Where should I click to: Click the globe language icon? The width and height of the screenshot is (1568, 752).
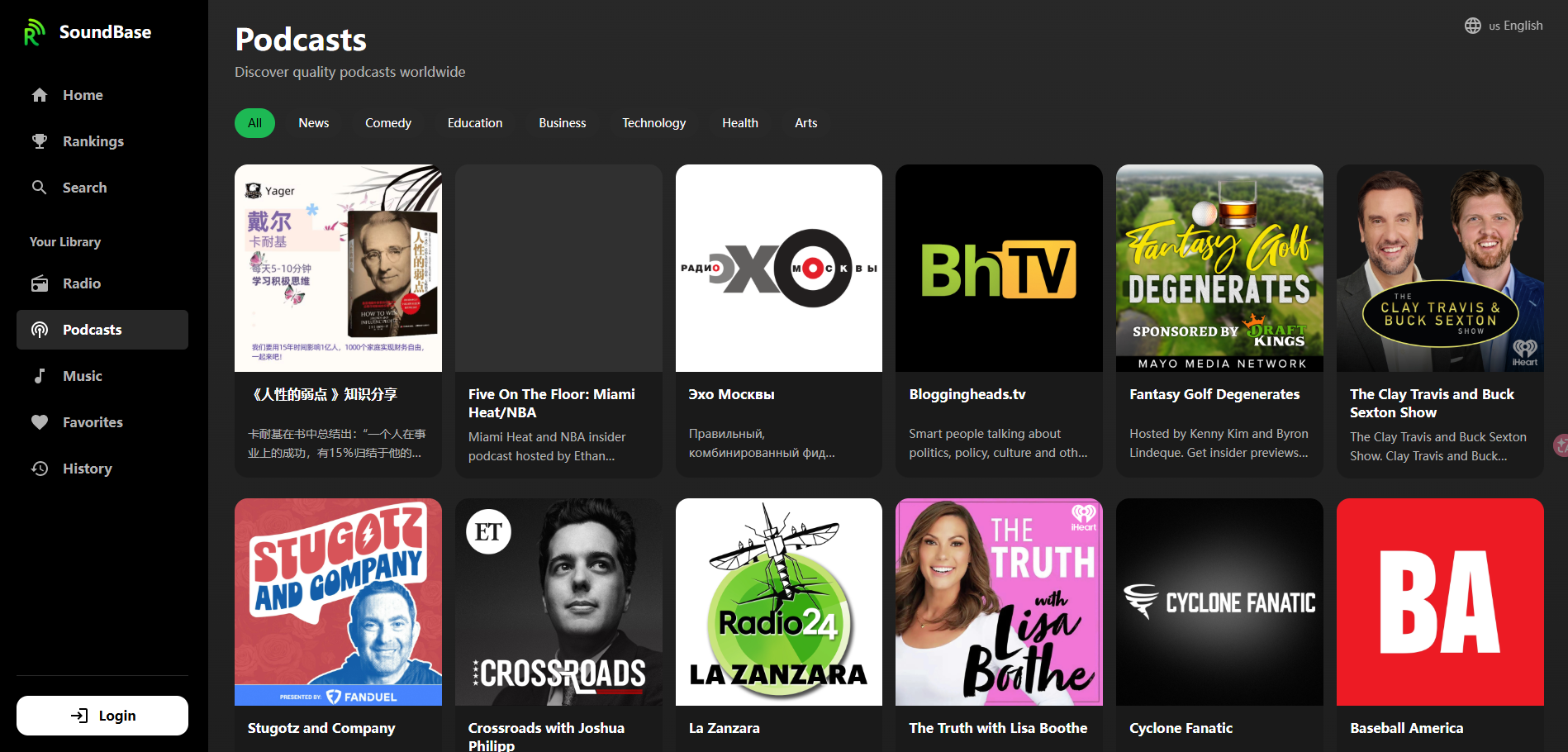pyautogui.click(x=1473, y=26)
